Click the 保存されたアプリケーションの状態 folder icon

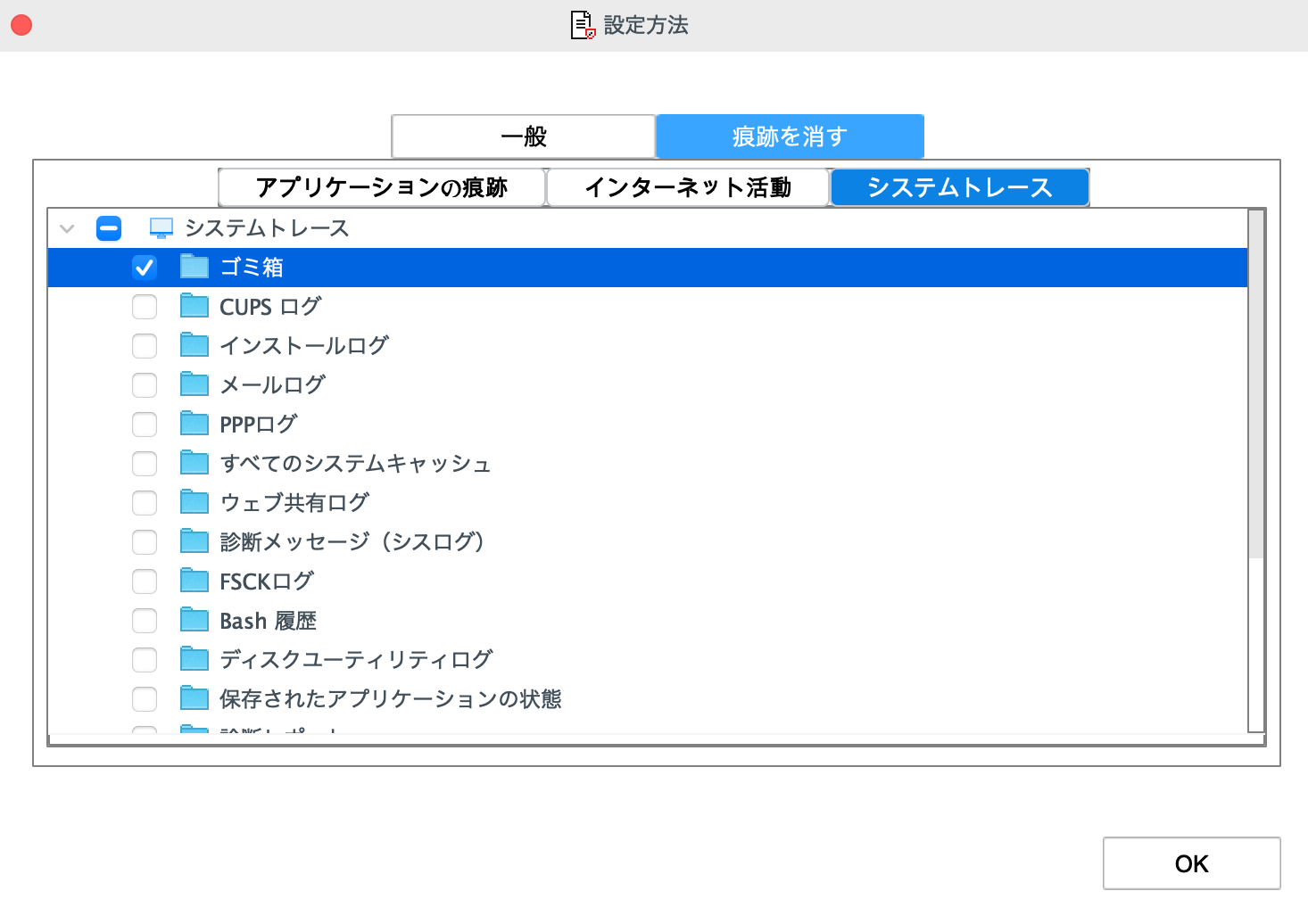click(195, 698)
